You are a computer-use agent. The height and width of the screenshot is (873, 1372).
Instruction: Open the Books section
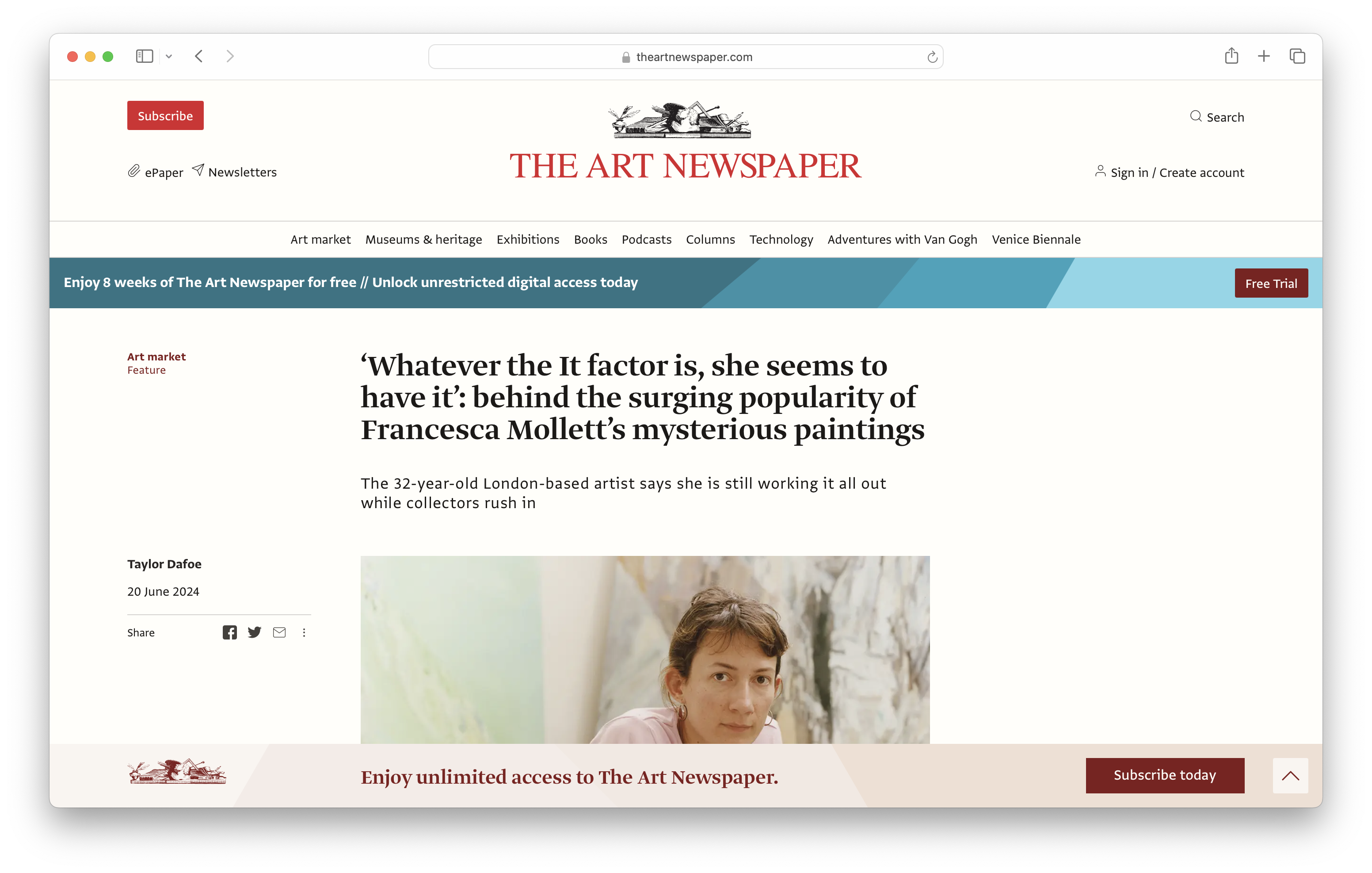[590, 239]
